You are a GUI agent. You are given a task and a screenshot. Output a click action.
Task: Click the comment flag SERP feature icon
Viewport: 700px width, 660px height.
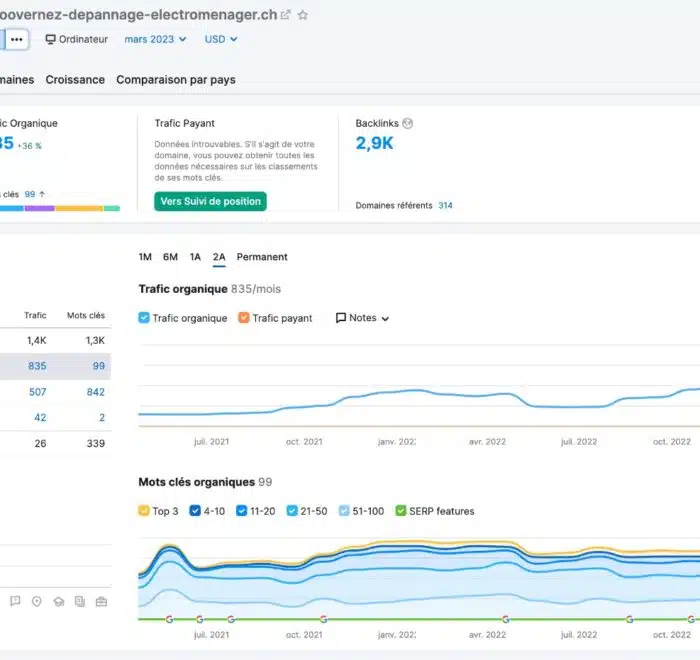pos(15,601)
